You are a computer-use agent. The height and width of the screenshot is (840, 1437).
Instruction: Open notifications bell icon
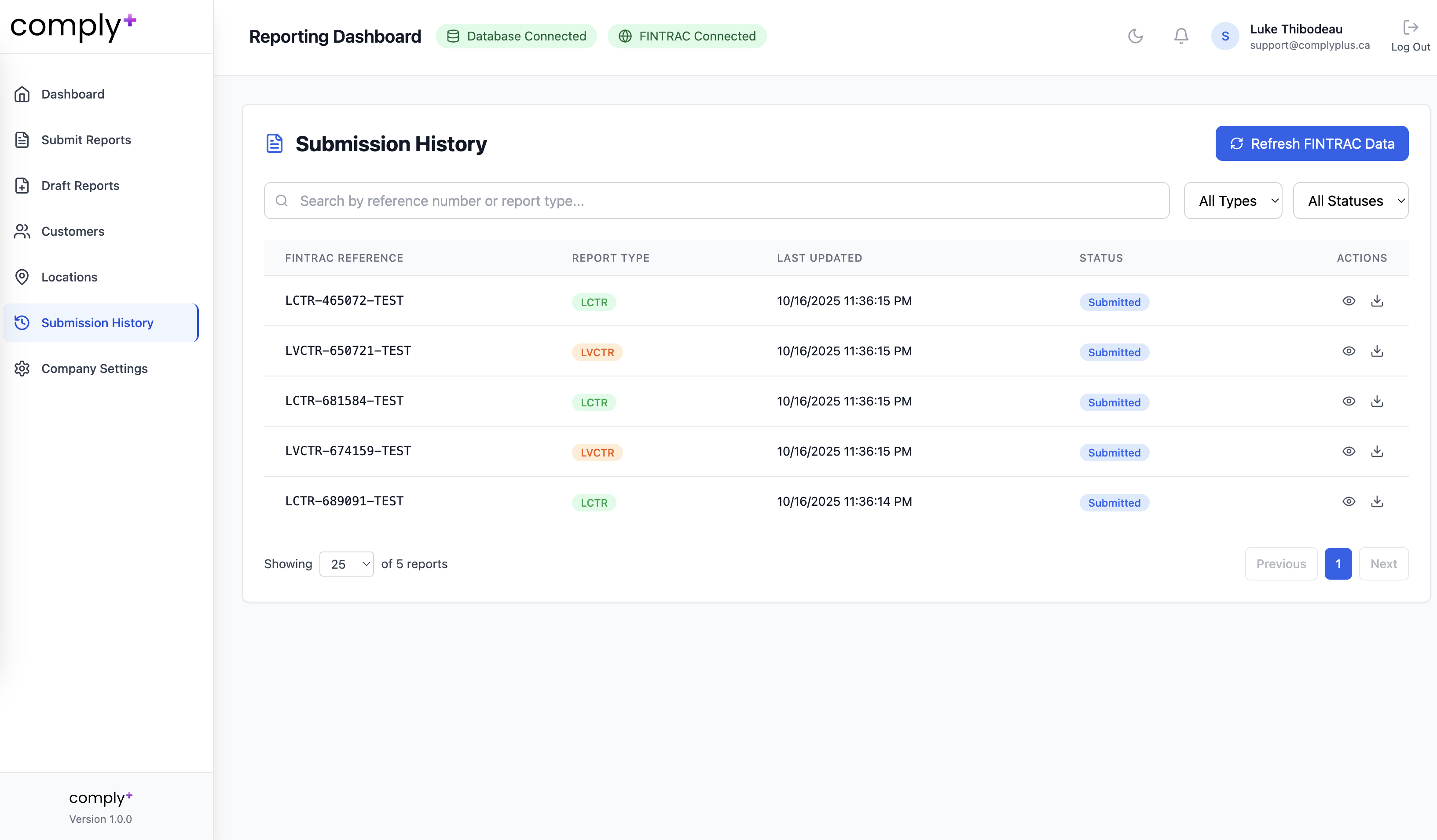(1181, 36)
